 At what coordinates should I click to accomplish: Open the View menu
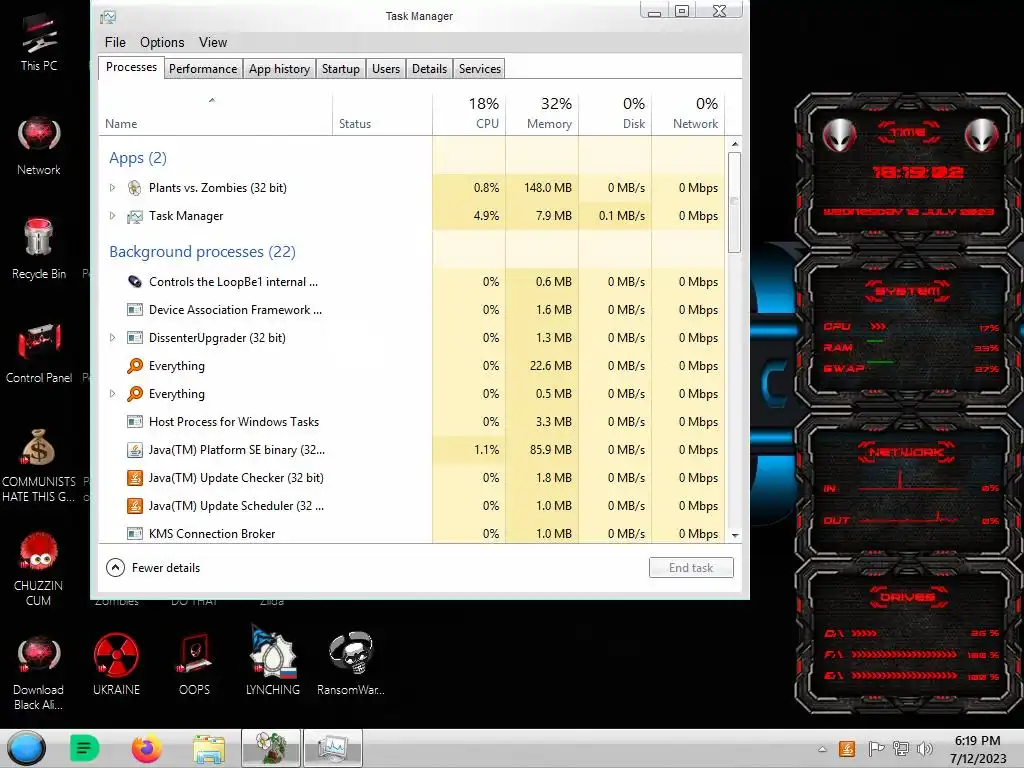tap(213, 42)
